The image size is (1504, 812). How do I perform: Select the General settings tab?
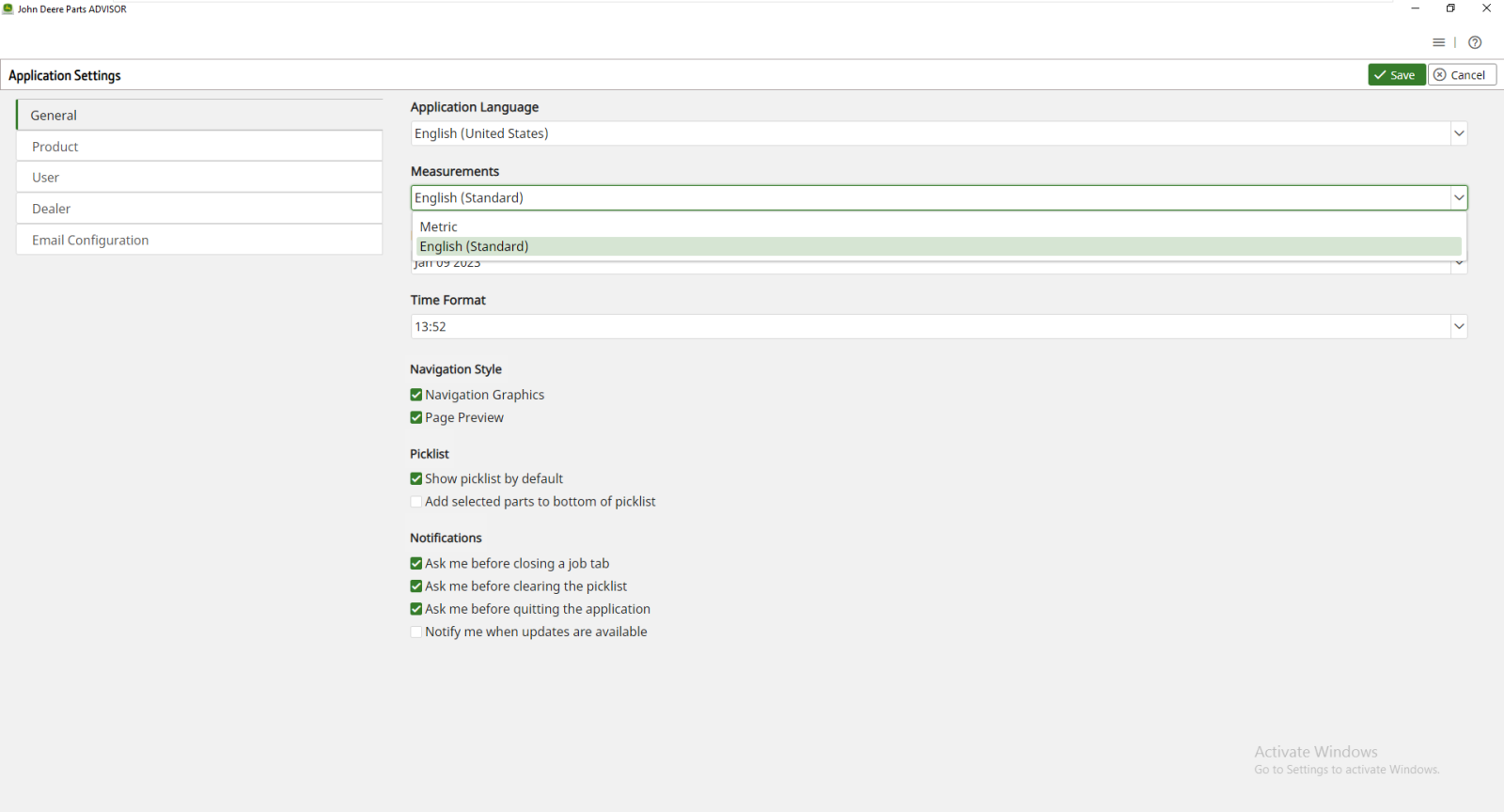pyautogui.click(x=199, y=115)
